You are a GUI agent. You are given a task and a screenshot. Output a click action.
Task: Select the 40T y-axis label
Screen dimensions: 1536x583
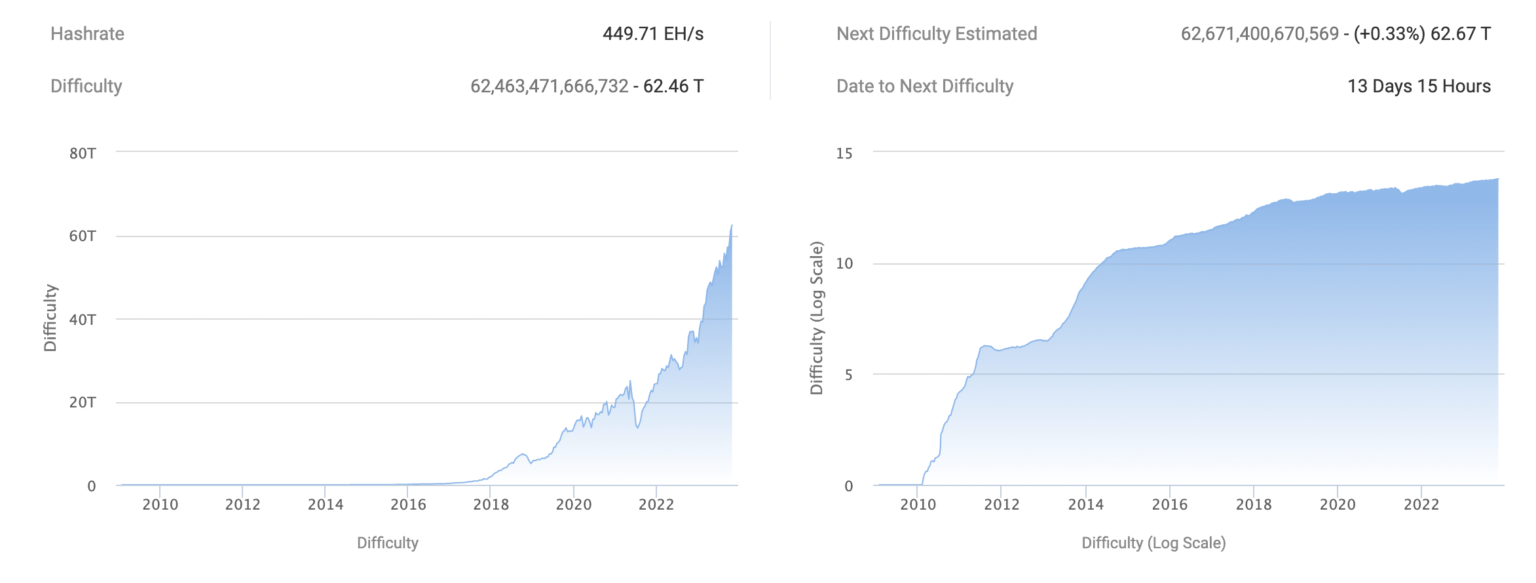pyautogui.click(x=83, y=319)
